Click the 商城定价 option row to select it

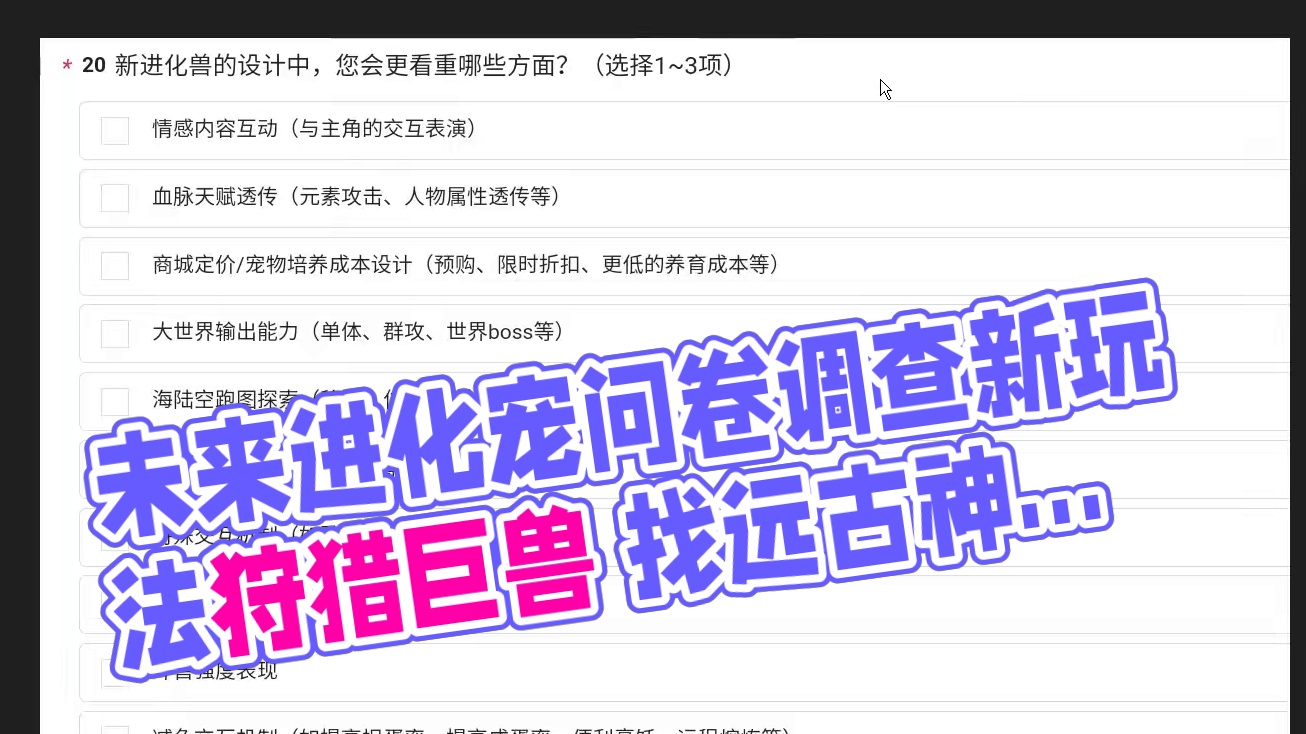point(465,265)
